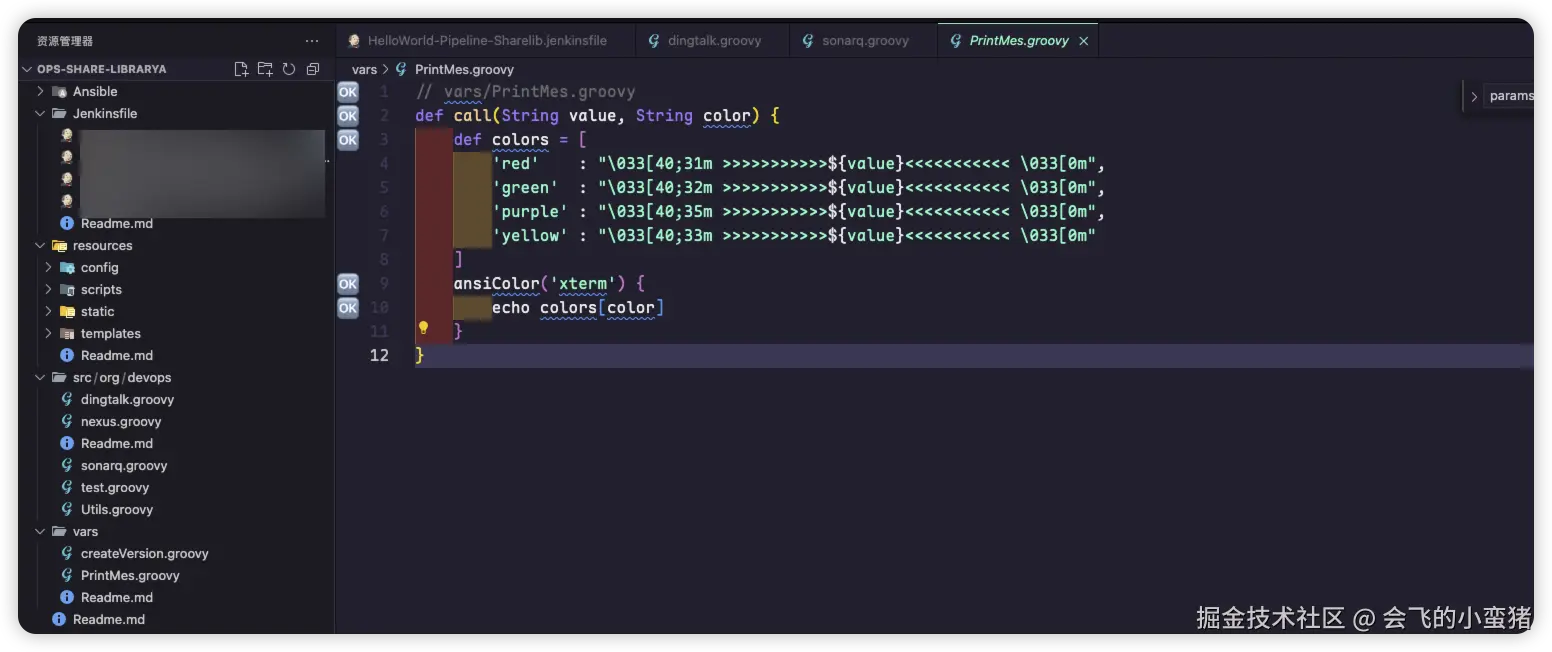
Task: Click the Groovy icon beside createVersion.groovy
Action: 67,553
